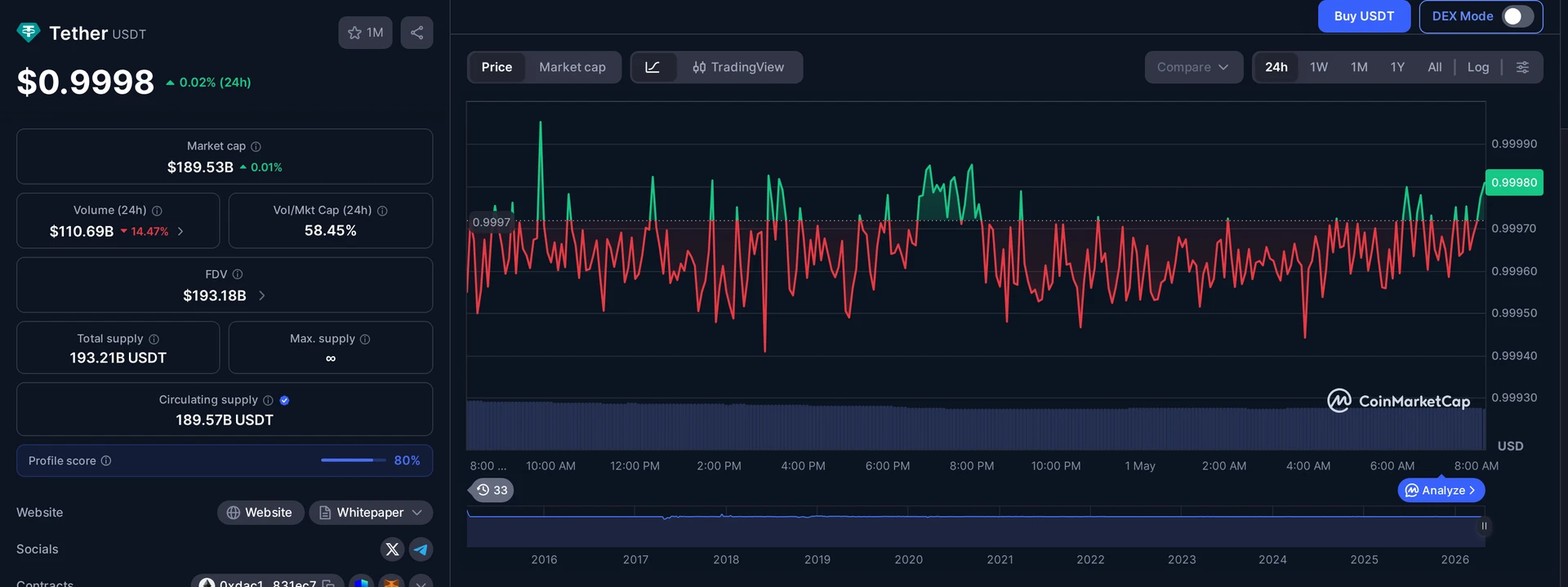Open the Website link button
Image resolution: width=1568 pixels, height=587 pixels.
[261, 513]
